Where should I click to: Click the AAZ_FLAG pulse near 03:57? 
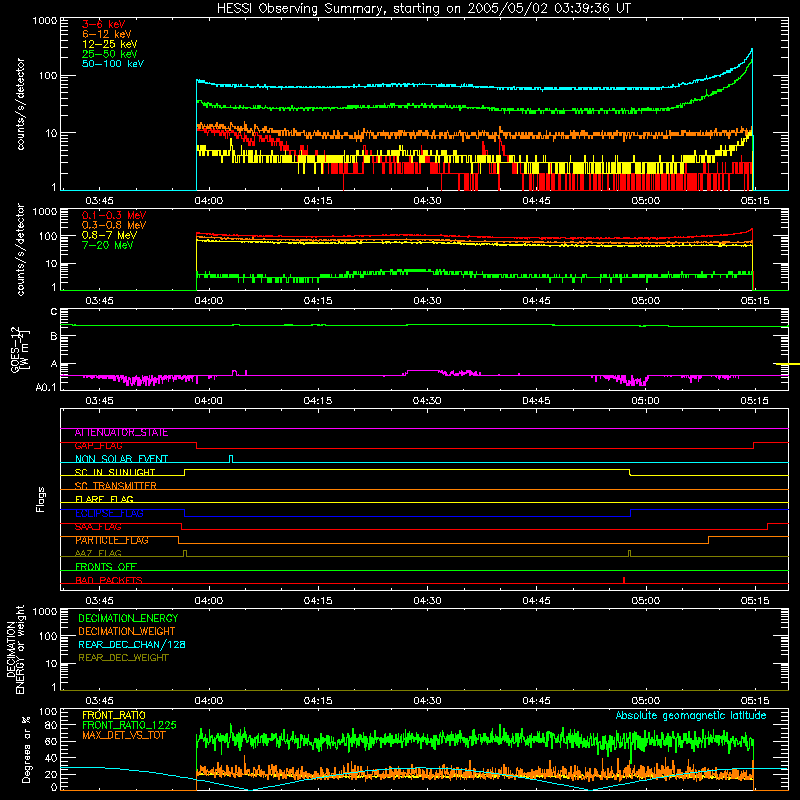185,553
